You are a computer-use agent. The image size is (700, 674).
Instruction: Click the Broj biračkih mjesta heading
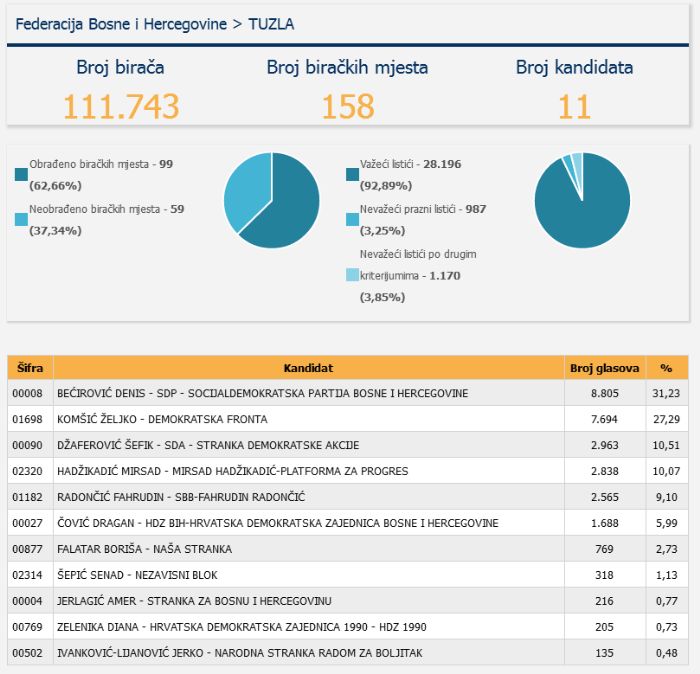coord(347,67)
